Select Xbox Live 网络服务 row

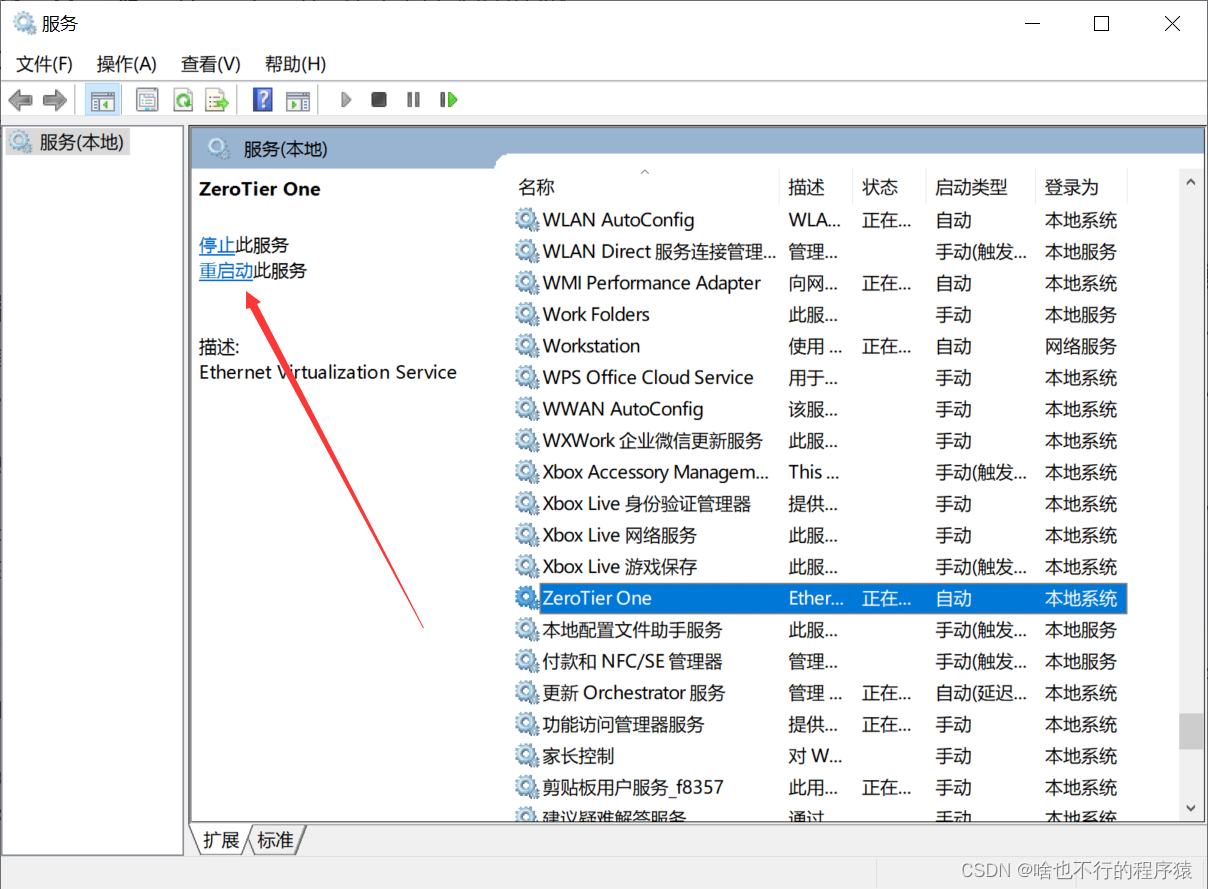point(820,535)
